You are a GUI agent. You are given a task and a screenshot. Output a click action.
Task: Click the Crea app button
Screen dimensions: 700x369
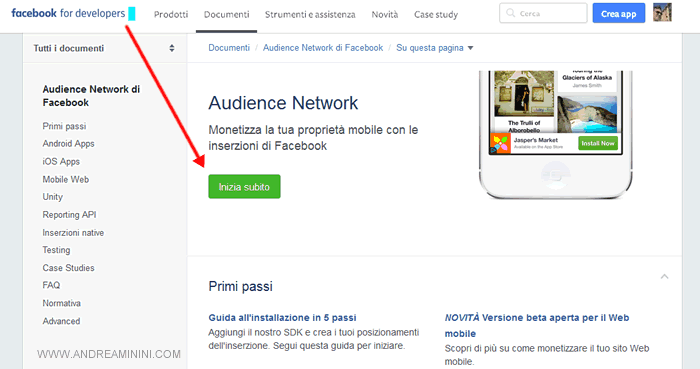click(618, 13)
